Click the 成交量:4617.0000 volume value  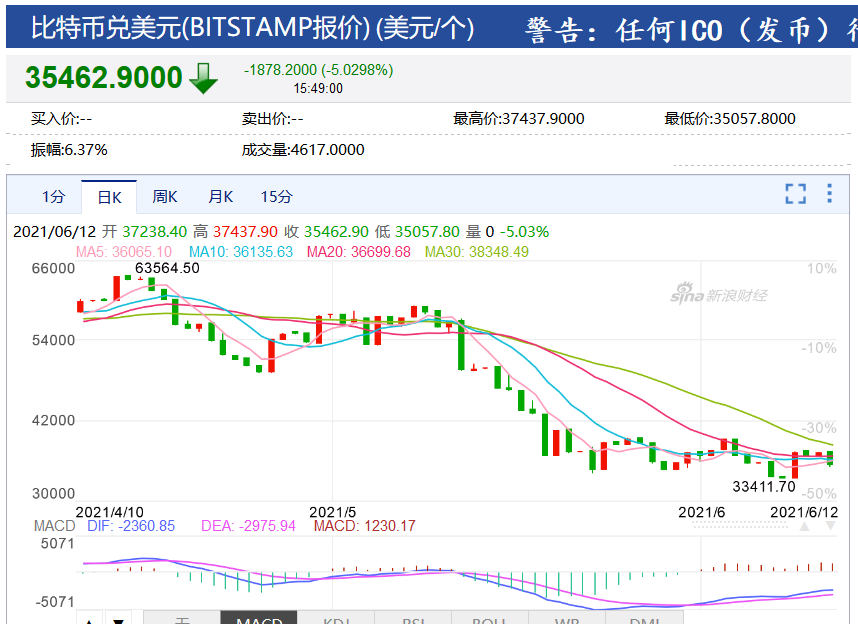point(303,149)
